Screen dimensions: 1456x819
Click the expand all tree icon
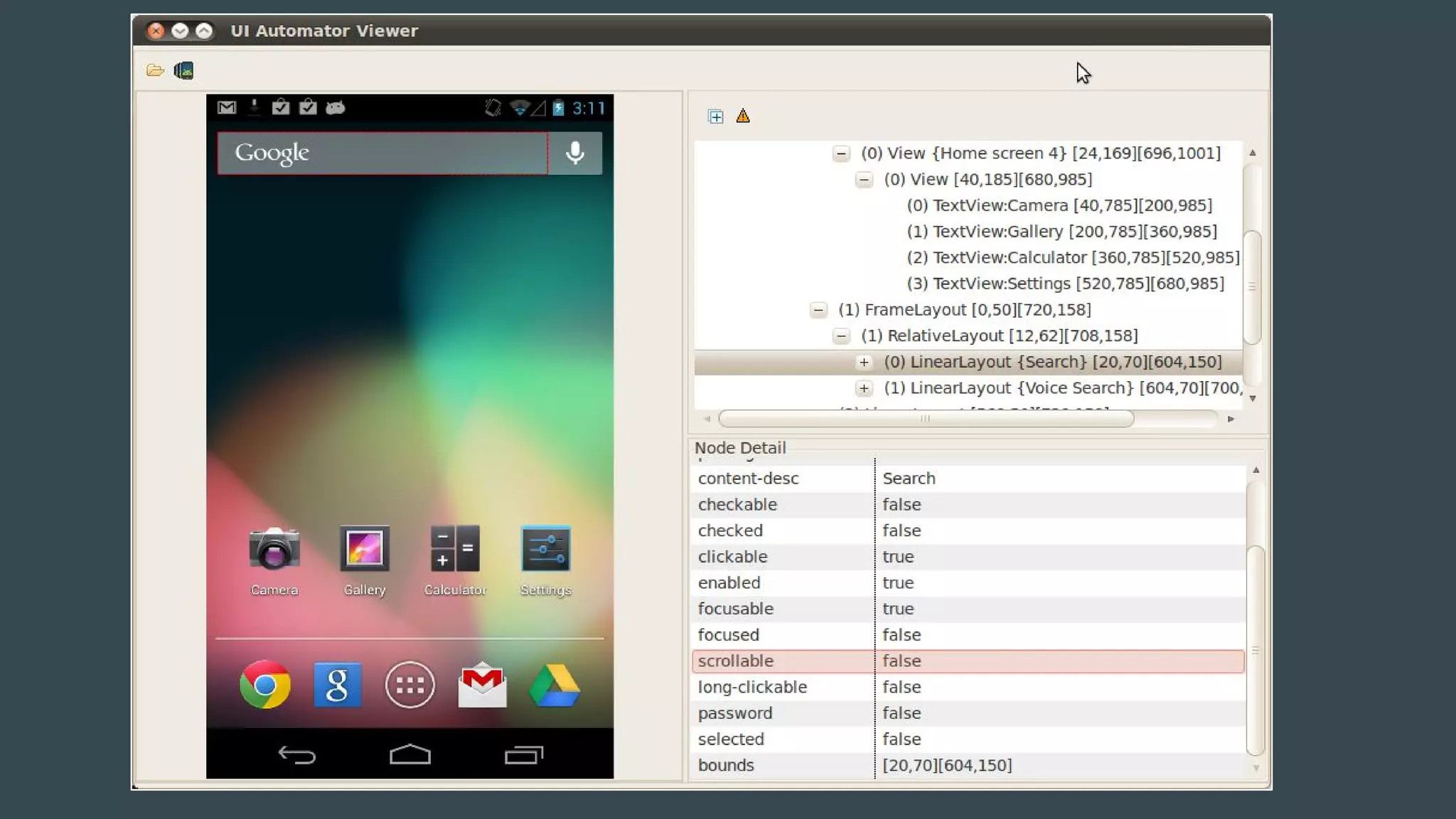[x=716, y=117]
